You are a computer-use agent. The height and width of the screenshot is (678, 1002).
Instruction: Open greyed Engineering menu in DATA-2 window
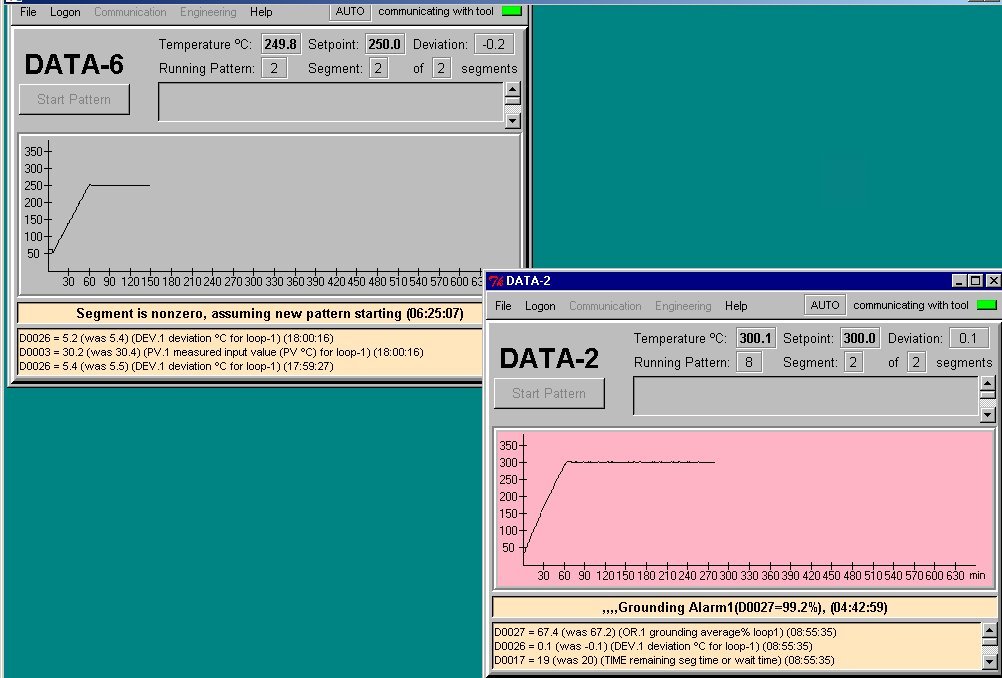click(682, 305)
